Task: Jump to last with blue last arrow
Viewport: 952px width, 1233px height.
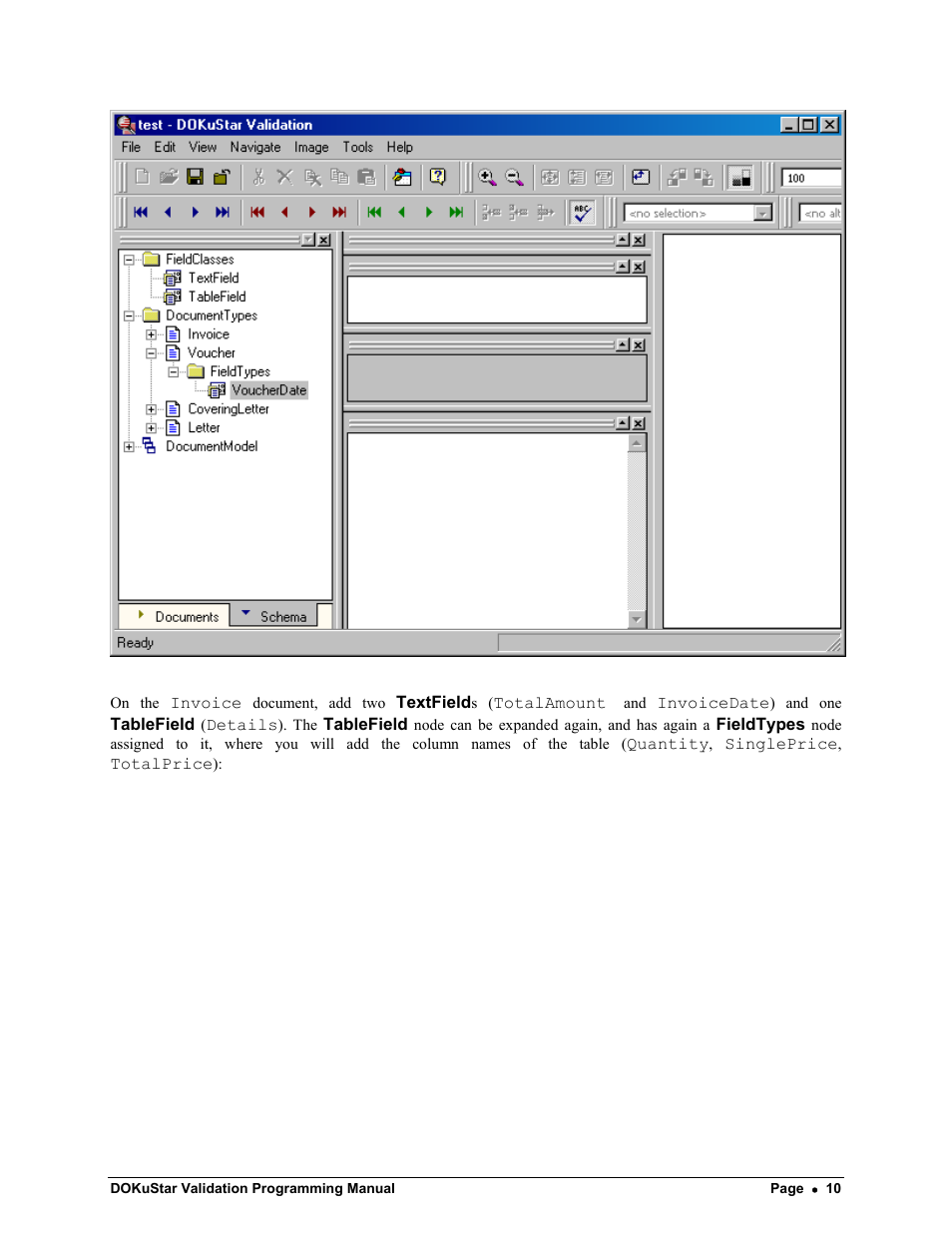Action: point(223,212)
